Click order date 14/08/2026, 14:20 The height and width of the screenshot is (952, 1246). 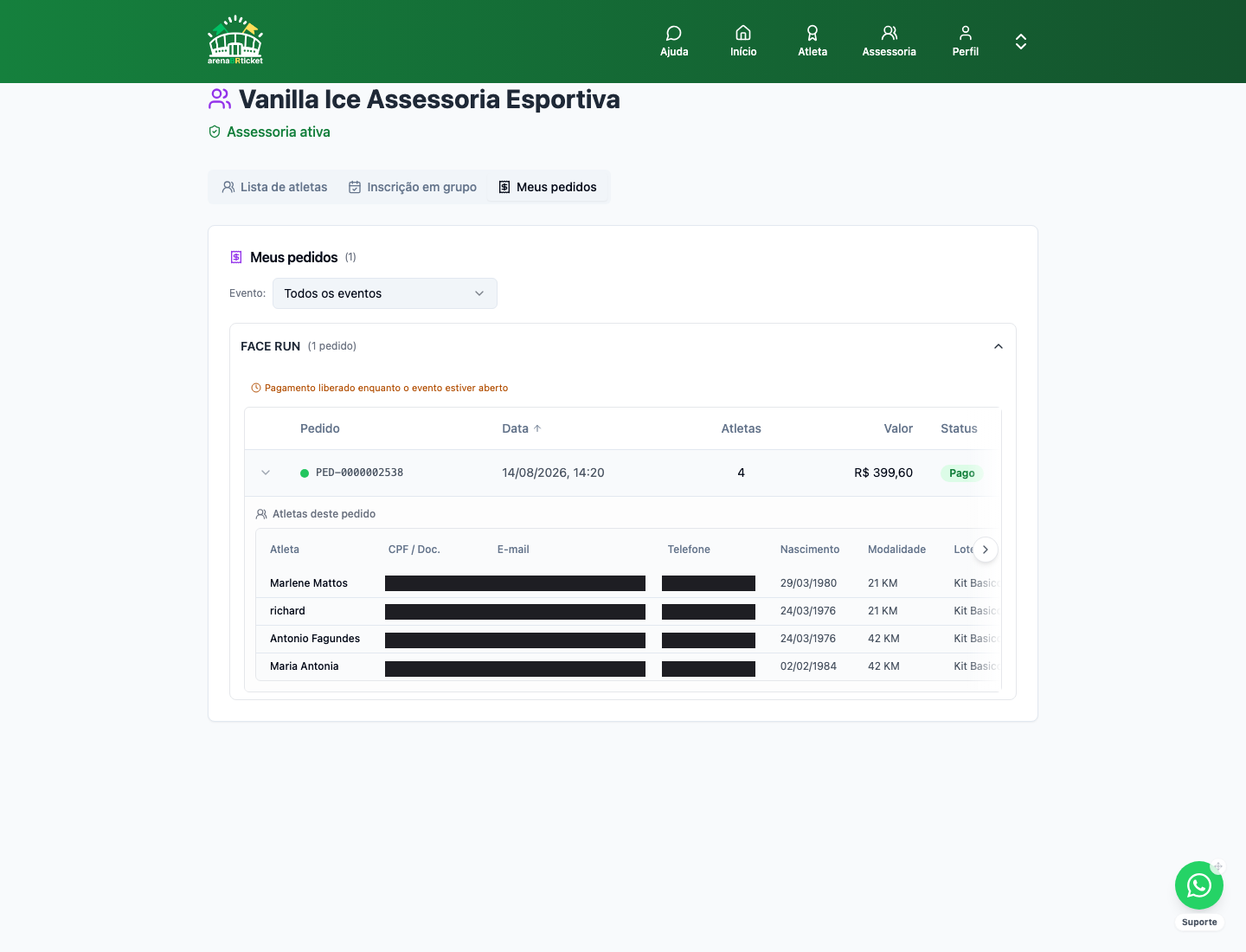tap(553, 473)
